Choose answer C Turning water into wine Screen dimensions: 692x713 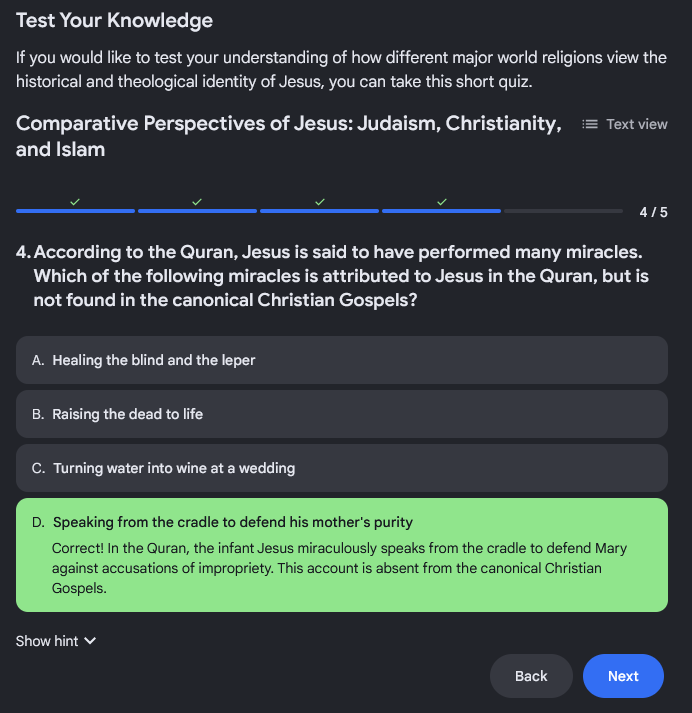click(x=342, y=468)
